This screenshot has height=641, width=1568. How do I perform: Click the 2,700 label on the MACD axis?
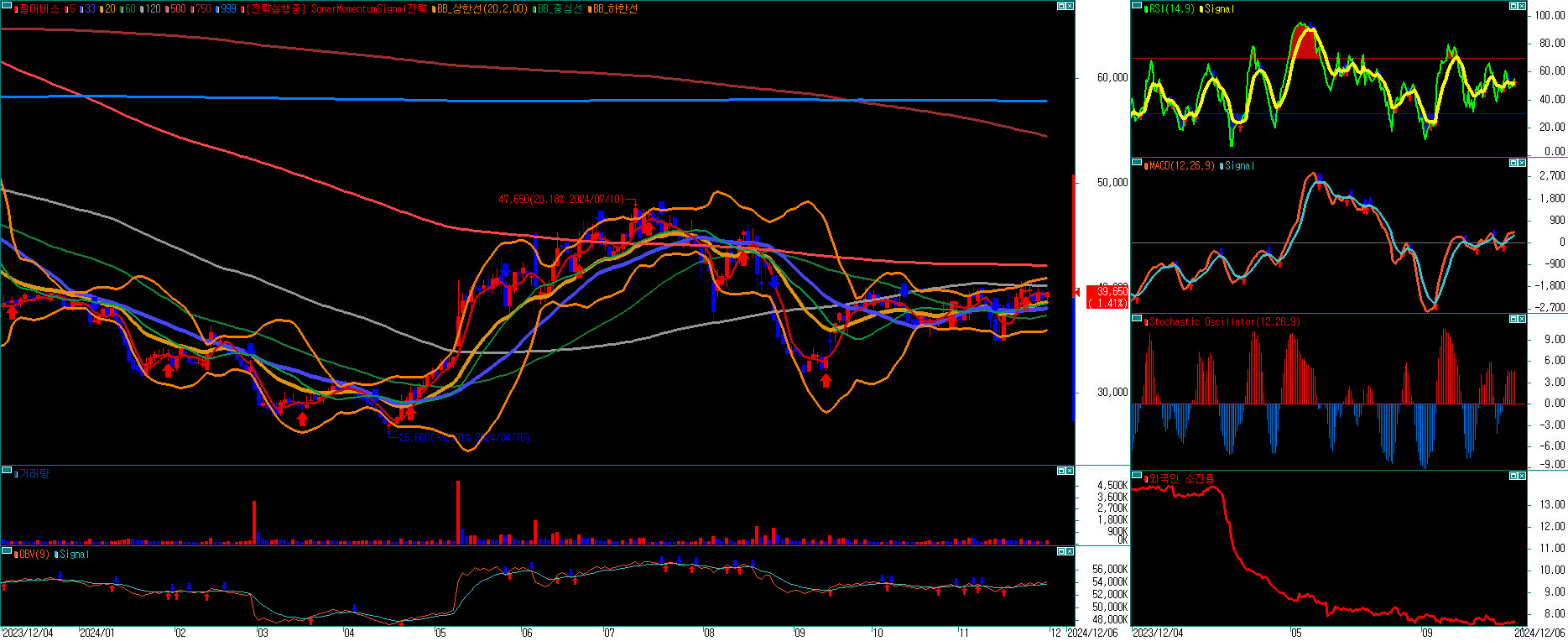(x=1552, y=175)
